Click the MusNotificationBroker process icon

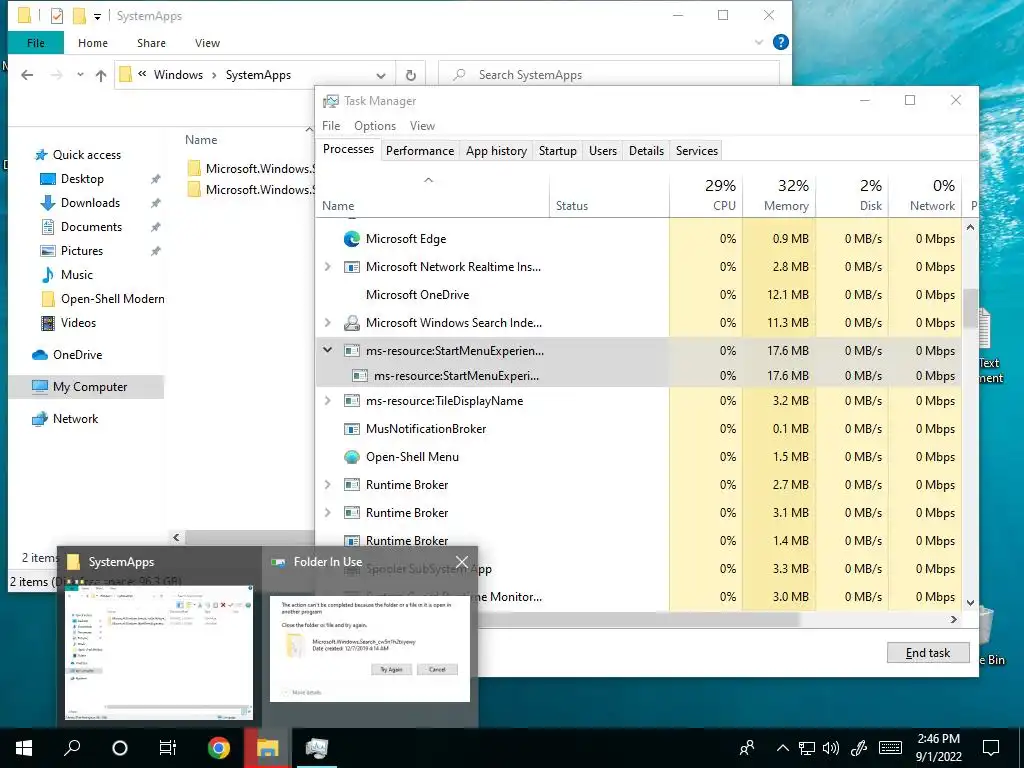(x=352, y=429)
